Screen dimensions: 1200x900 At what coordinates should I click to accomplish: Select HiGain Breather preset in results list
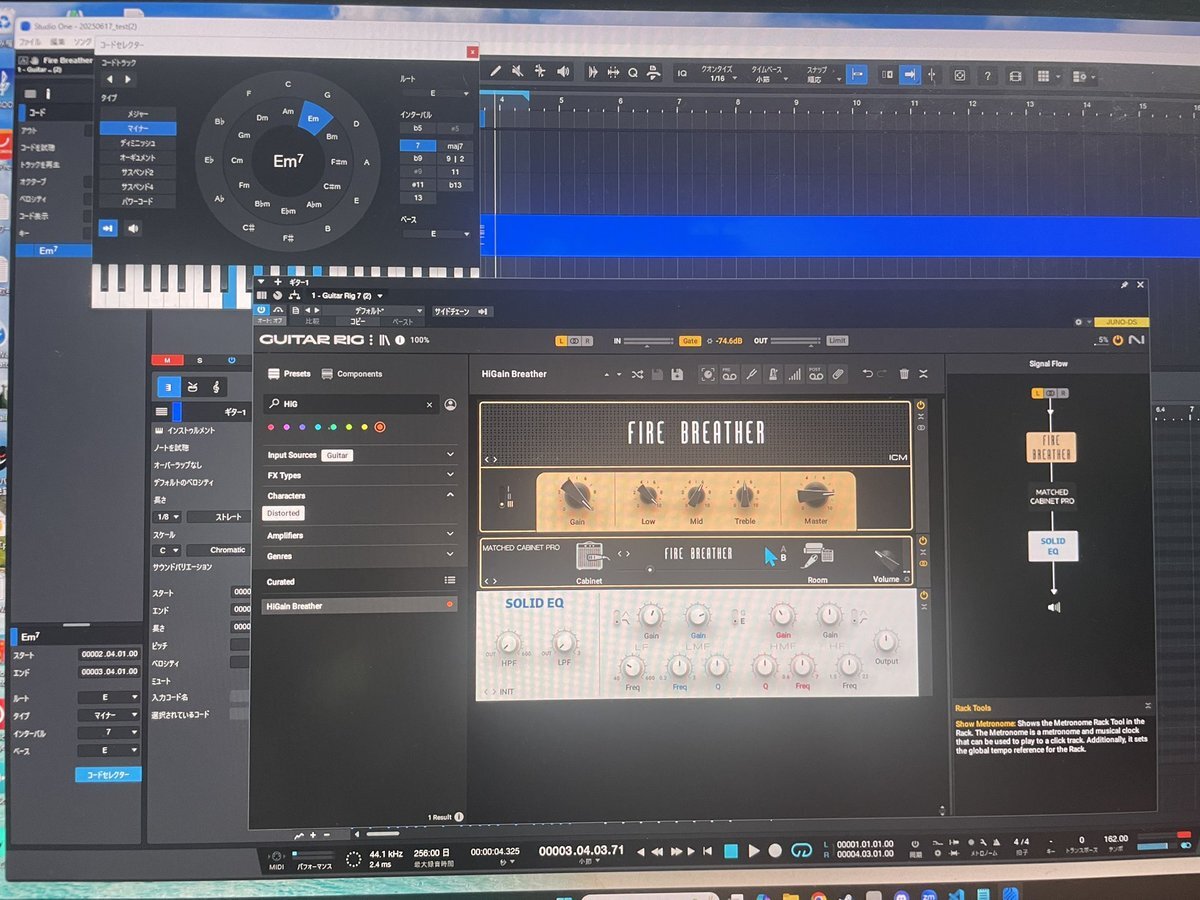(x=360, y=605)
